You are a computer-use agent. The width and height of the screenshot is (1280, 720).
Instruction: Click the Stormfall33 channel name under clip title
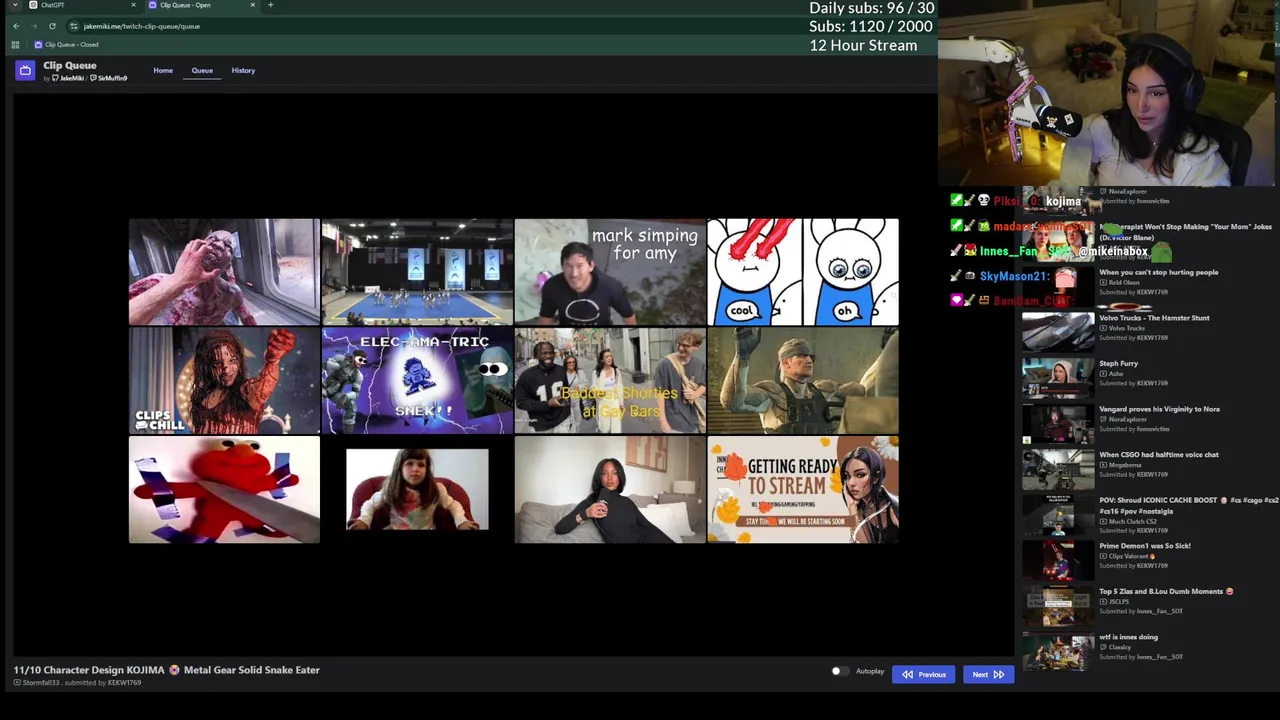[x=41, y=683]
